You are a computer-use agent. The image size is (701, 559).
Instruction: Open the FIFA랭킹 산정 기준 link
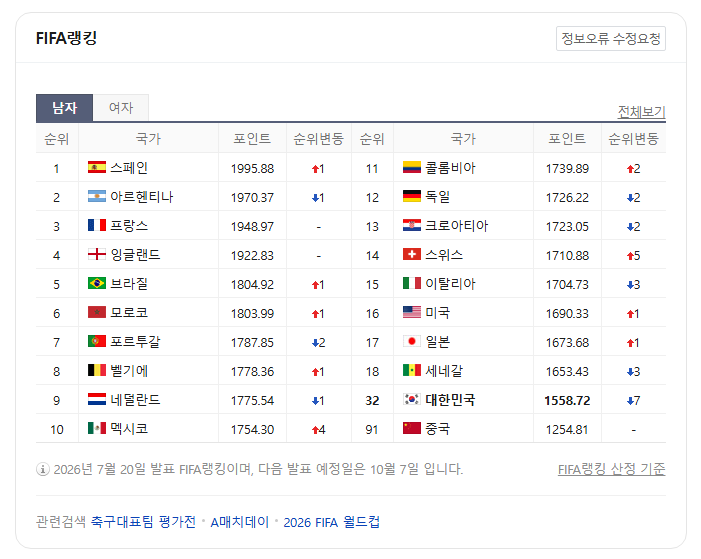612,469
